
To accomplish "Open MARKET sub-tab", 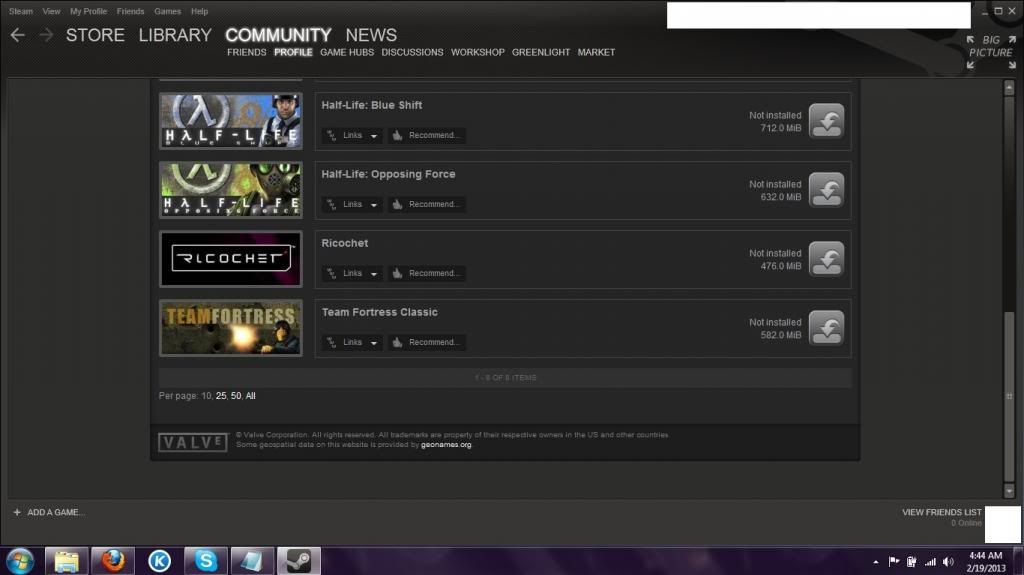I will click(596, 52).
